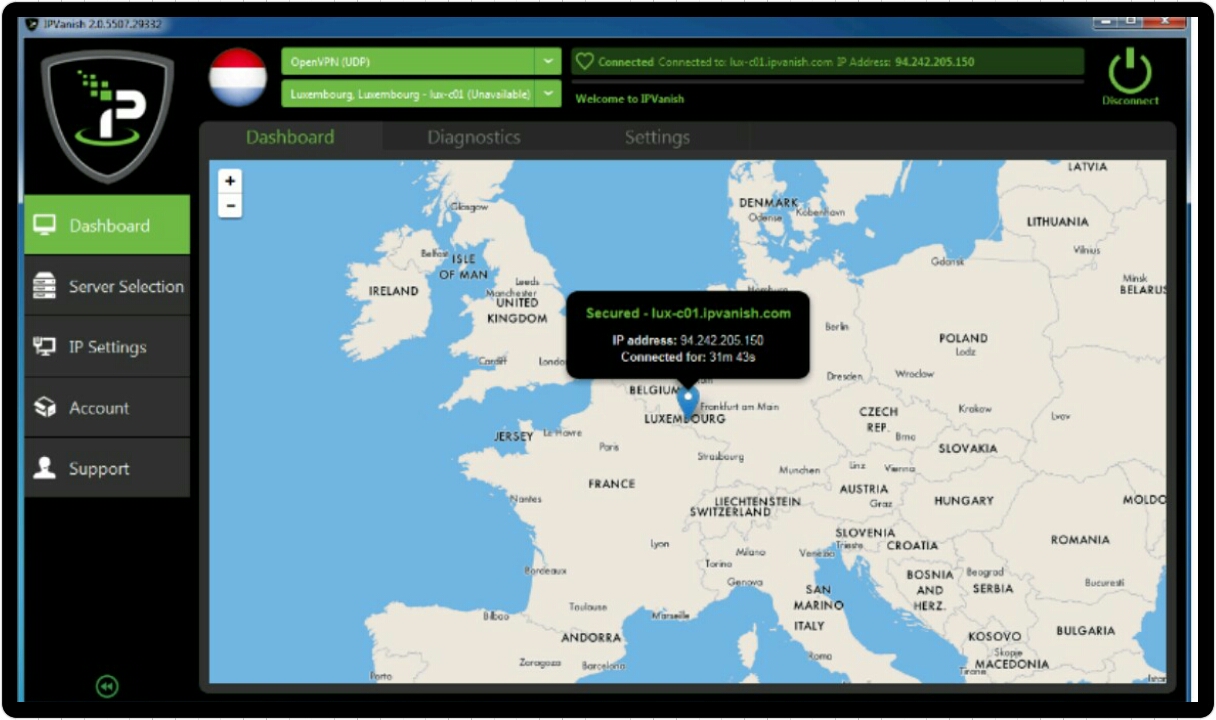
Task: Open IP Settings in the sidebar
Action: 107,347
